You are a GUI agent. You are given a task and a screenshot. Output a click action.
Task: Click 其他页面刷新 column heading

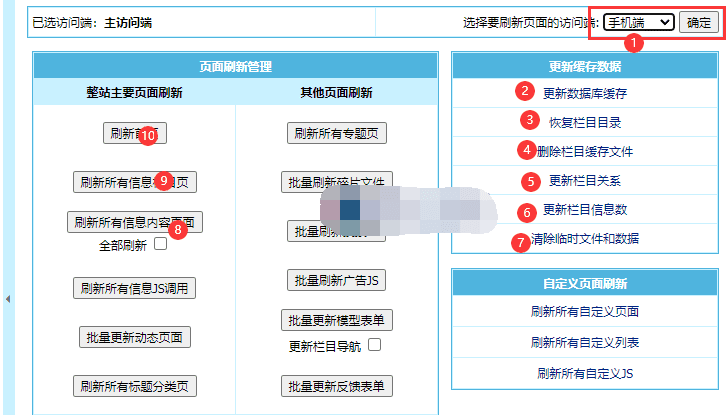coord(336,93)
